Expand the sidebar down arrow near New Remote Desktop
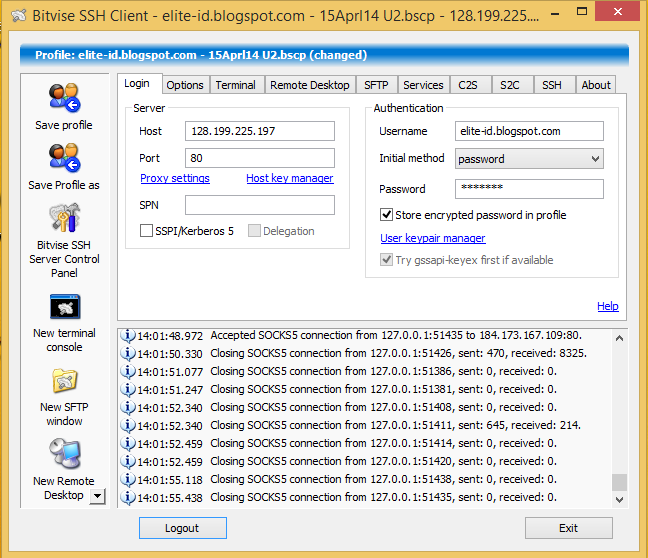This screenshot has width=648, height=558. pos(98,496)
